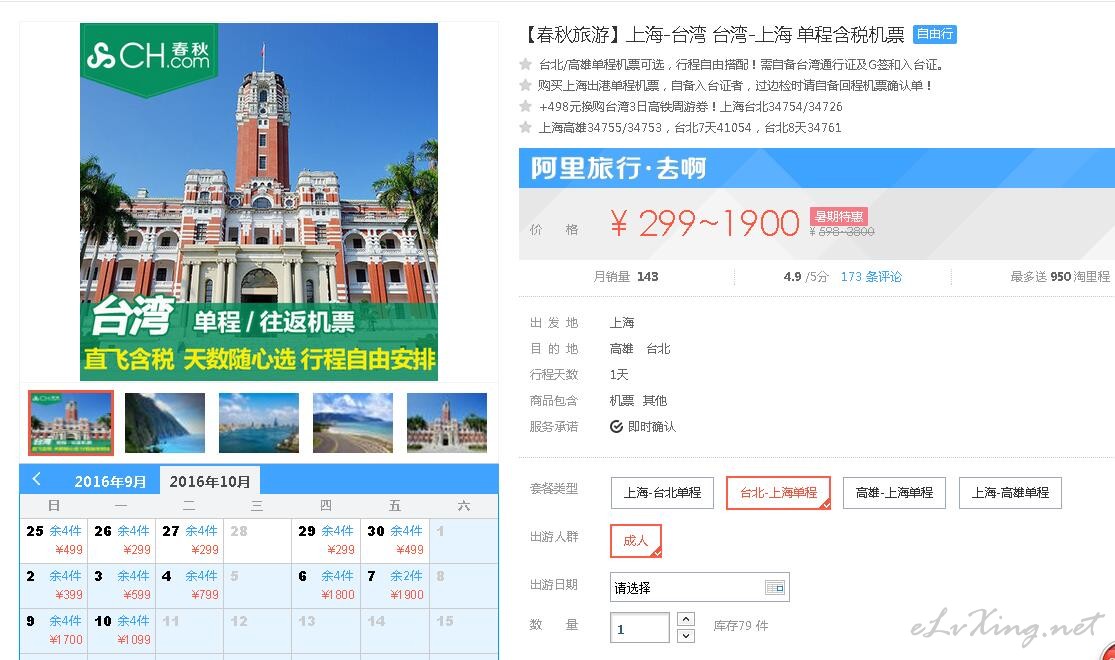
Task: Pick calendar date 9 priced ¥1700
Action: (54, 630)
